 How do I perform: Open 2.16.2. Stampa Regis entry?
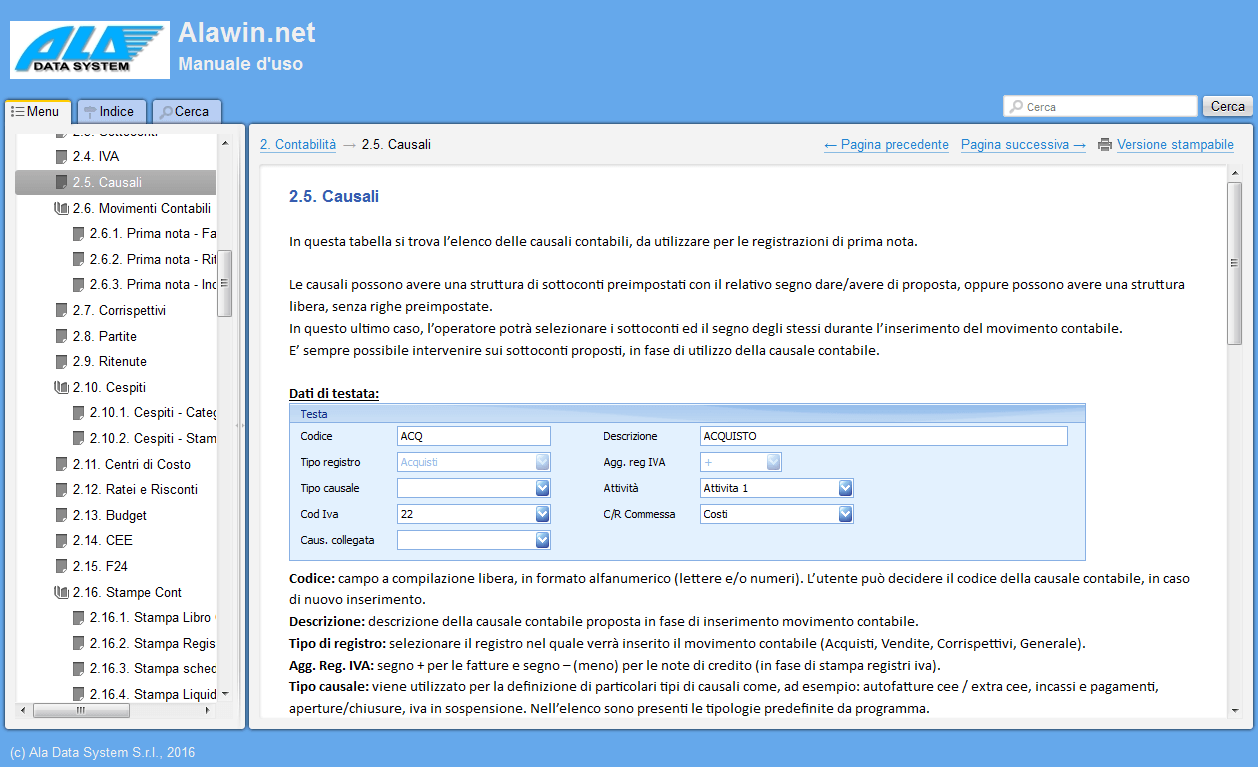coord(152,643)
